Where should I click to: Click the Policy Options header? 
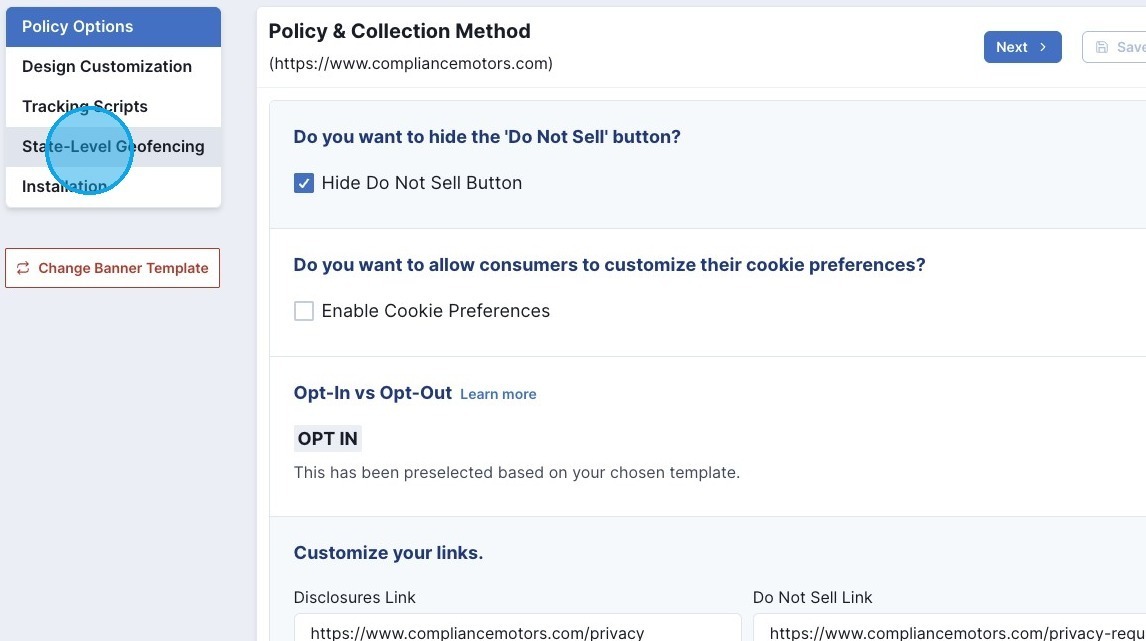[77, 26]
